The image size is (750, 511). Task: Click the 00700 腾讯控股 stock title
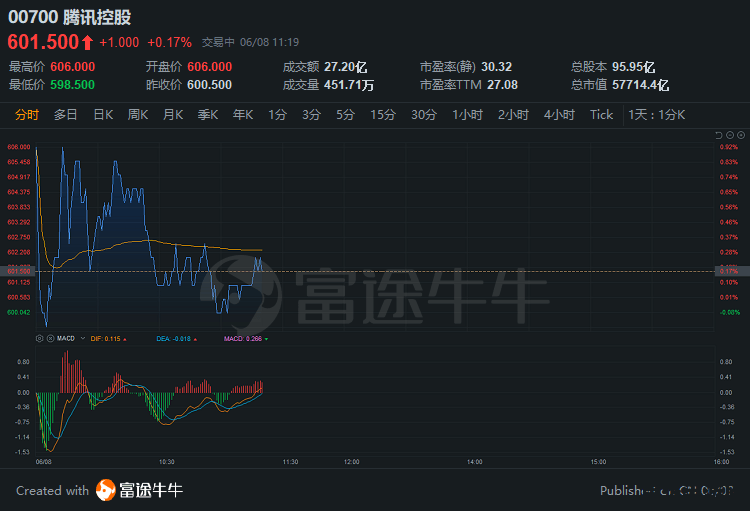point(69,18)
